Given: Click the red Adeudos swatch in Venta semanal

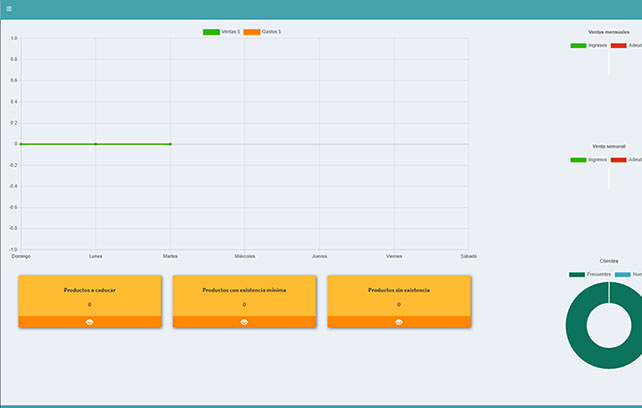Looking at the screenshot, I should (x=619, y=160).
